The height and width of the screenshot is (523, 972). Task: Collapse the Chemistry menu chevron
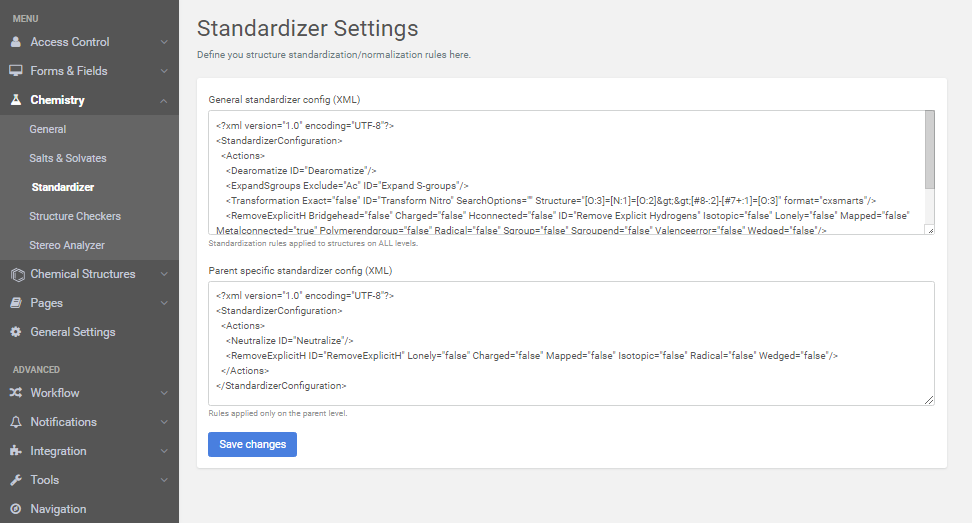[x=163, y=100]
